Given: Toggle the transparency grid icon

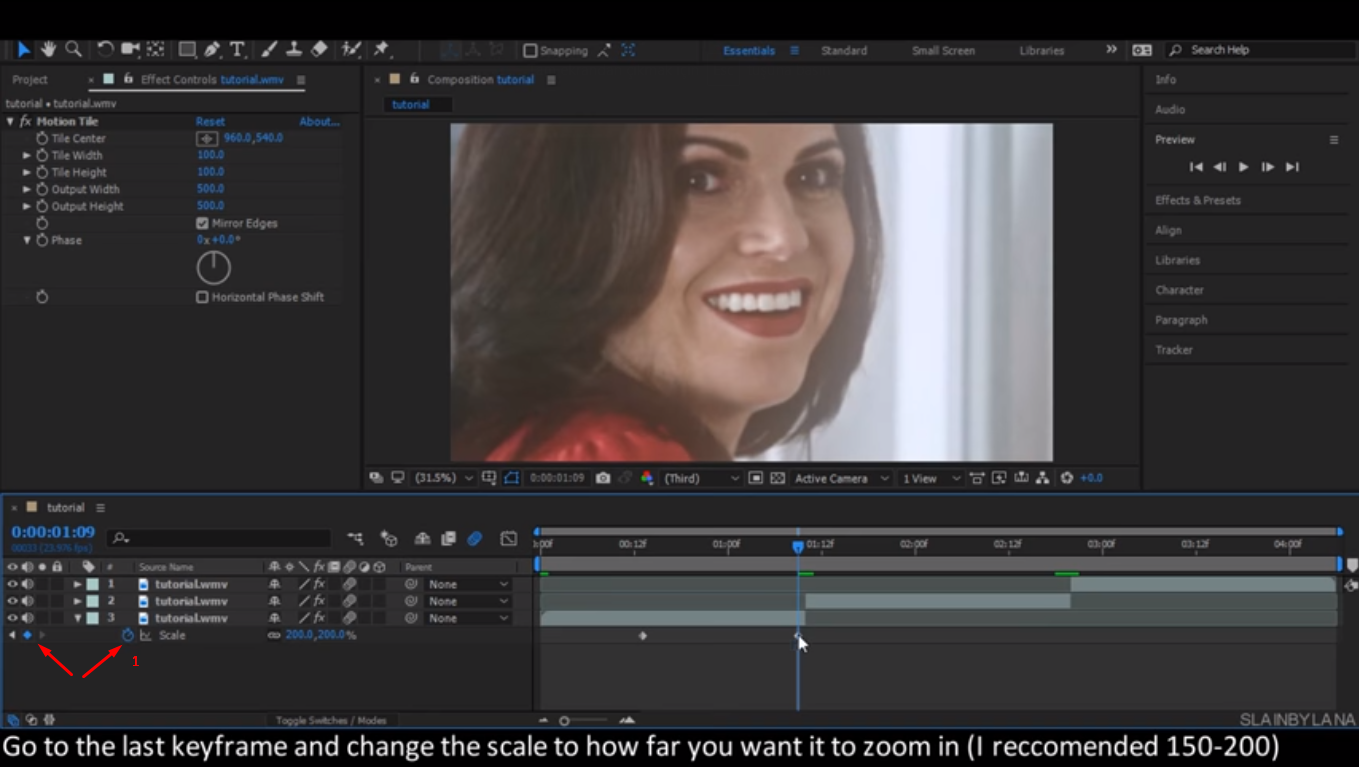Looking at the screenshot, I should pos(778,478).
